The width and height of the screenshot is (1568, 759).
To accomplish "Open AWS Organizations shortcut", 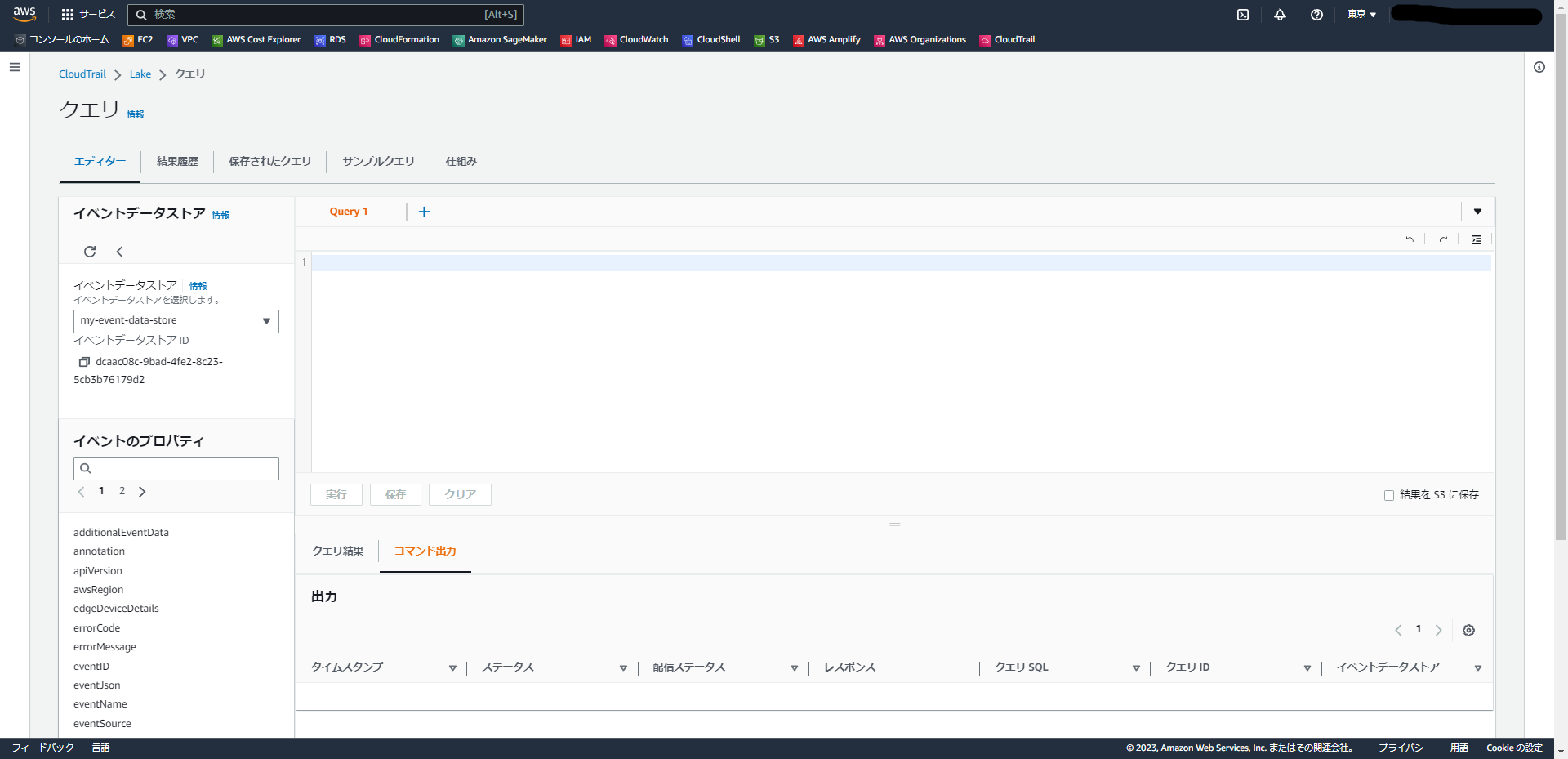I will coord(920,40).
